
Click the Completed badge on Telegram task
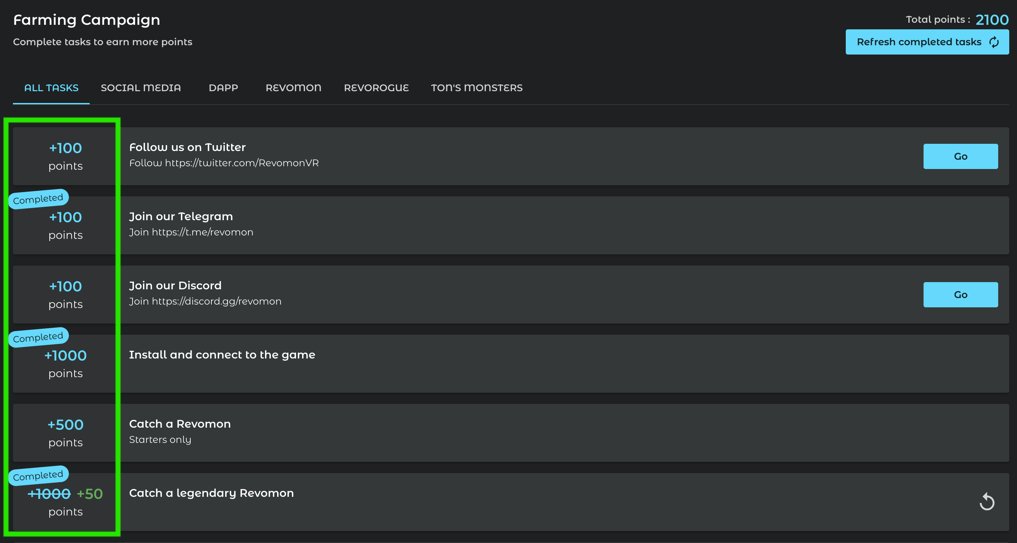click(x=38, y=199)
